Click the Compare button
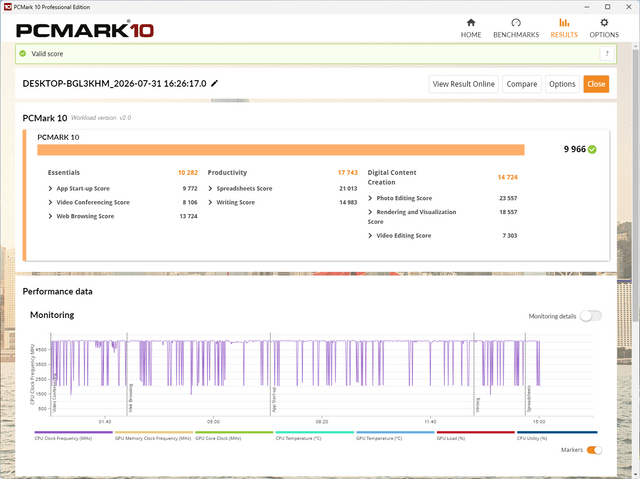This screenshot has height=479, width=640. 522,84
